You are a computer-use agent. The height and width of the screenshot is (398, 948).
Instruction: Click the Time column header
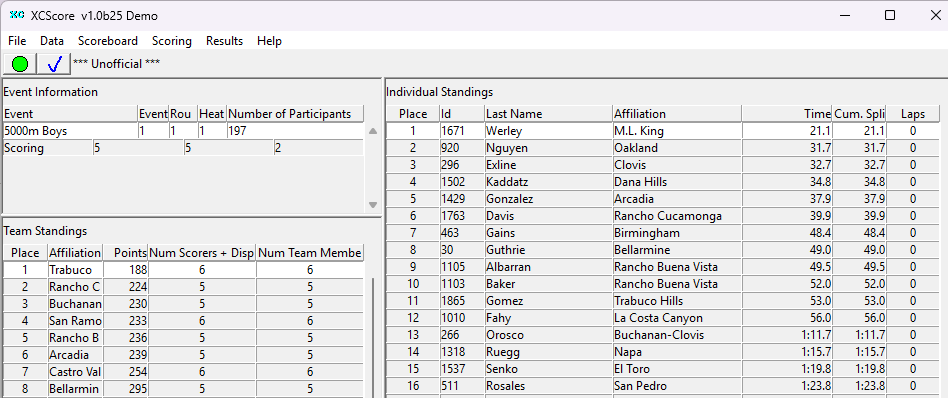(787, 114)
